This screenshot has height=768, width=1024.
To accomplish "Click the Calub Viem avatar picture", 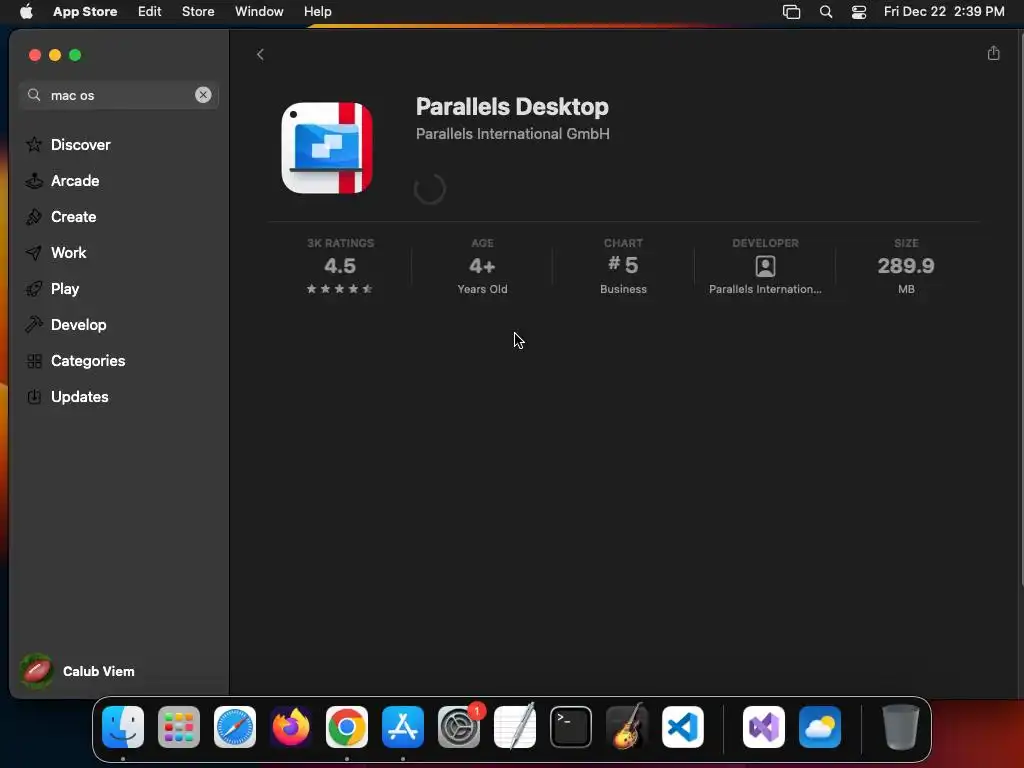I will (37, 671).
